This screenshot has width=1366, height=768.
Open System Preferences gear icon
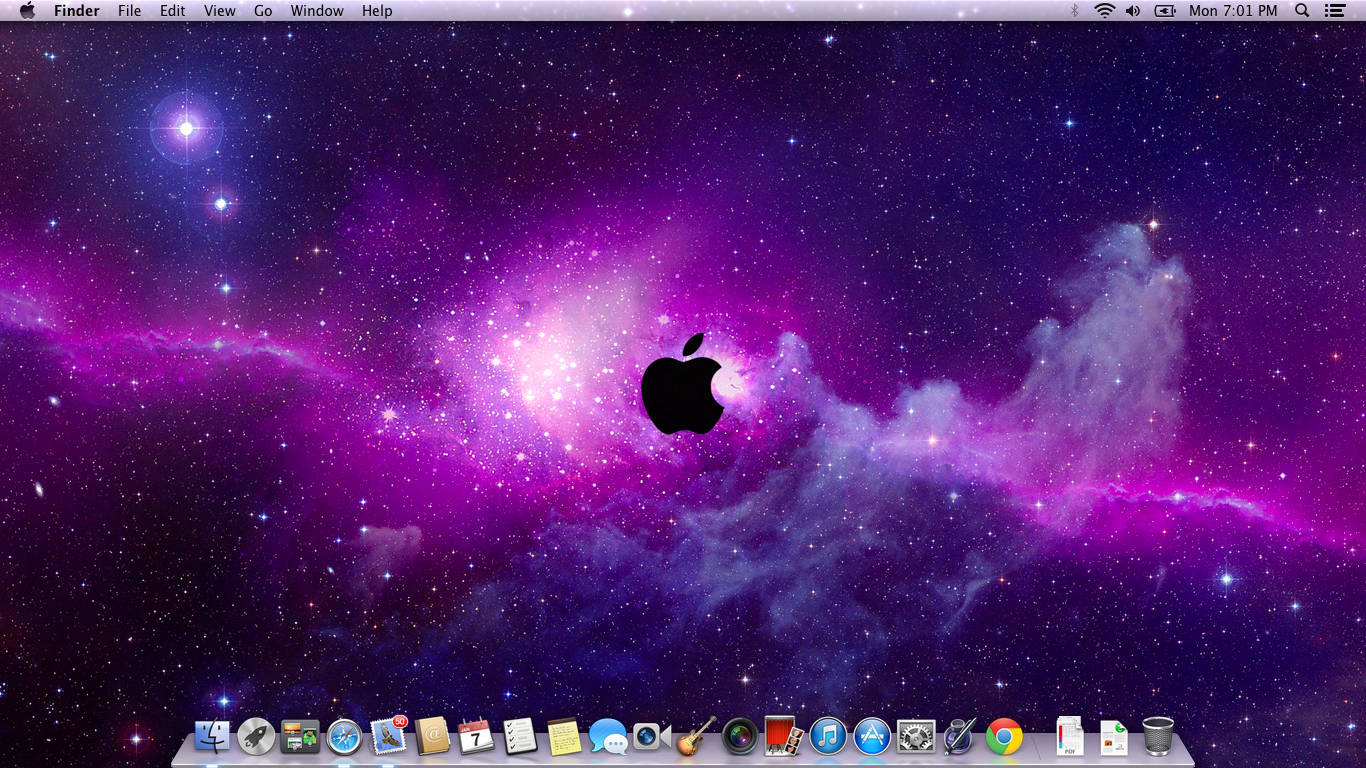(x=916, y=737)
